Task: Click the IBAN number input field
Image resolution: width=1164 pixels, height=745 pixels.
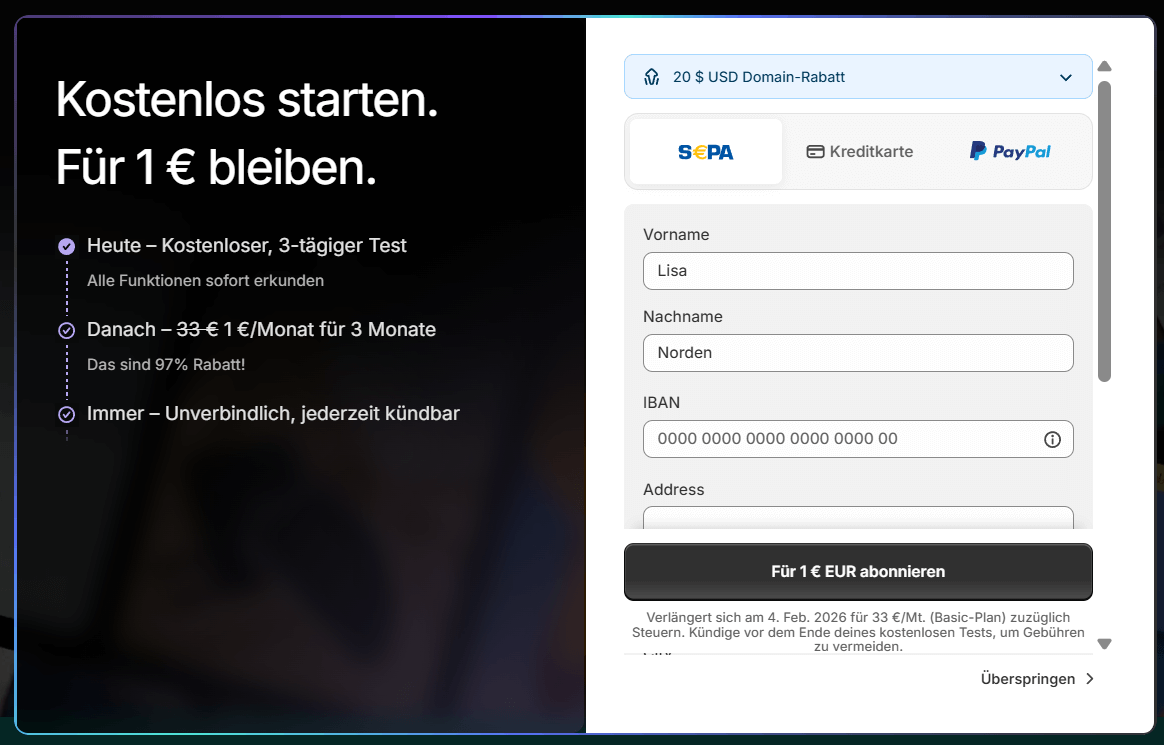Action: tap(840, 439)
